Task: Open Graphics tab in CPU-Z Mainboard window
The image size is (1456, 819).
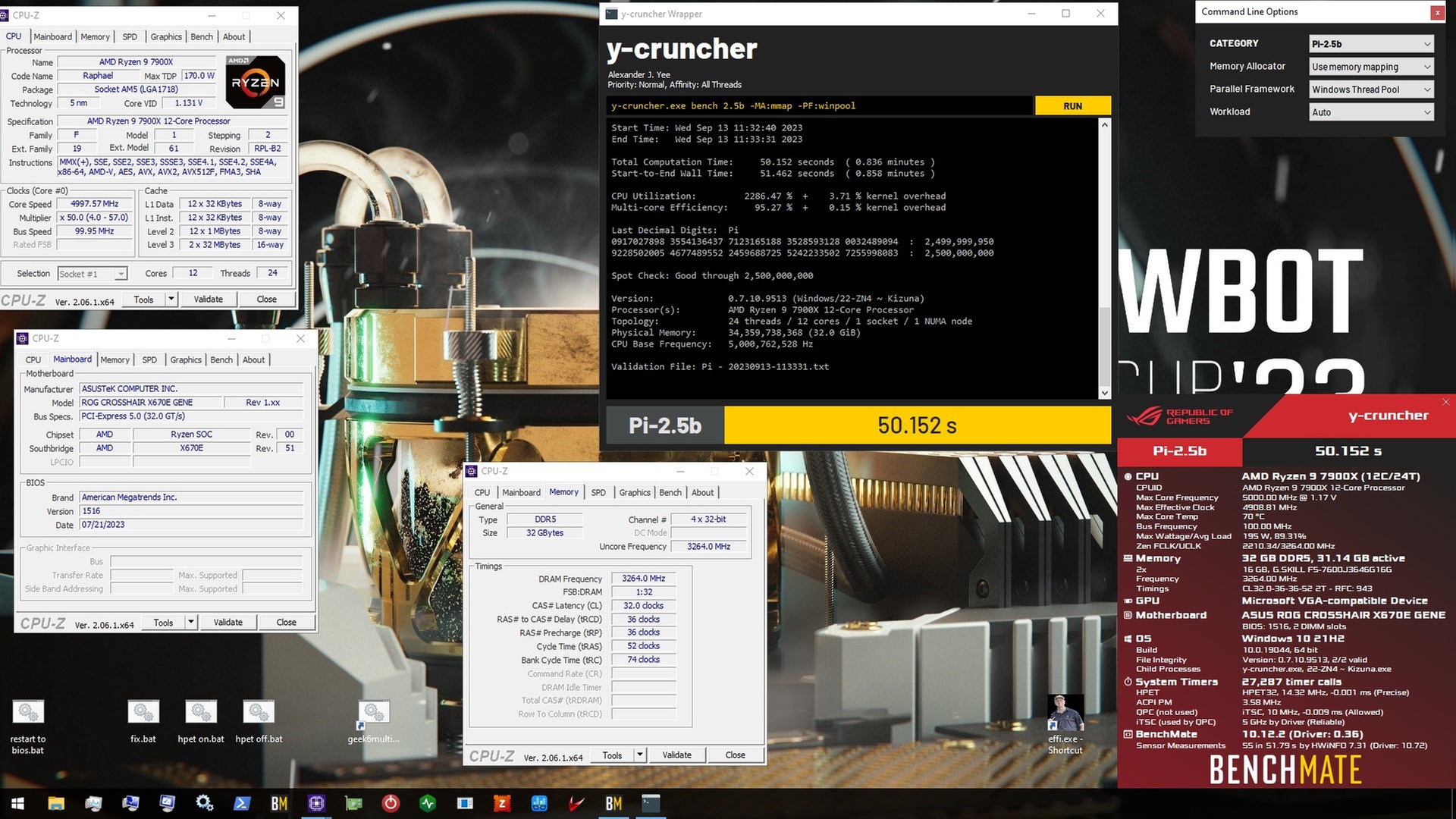Action: pos(186,359)
